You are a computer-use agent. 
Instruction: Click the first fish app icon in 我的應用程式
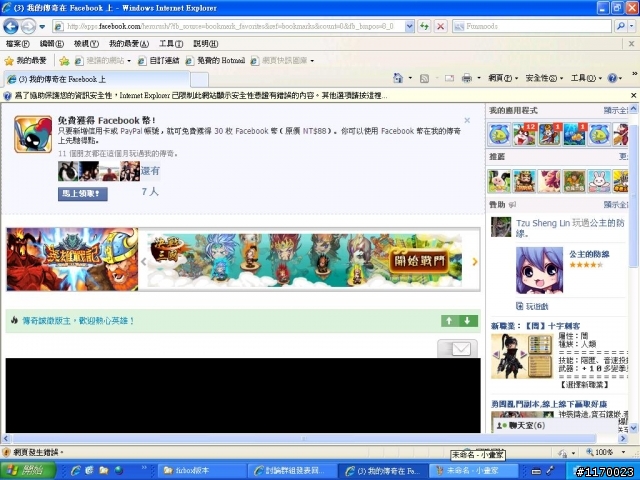coord(499,135)
